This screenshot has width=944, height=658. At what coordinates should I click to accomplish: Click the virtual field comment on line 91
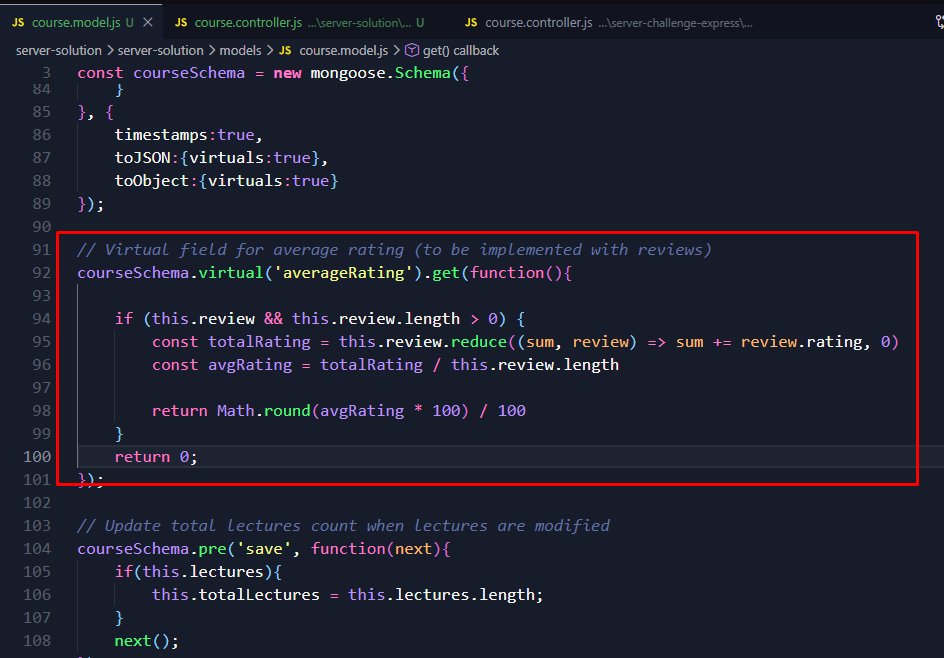coord(394,250)
